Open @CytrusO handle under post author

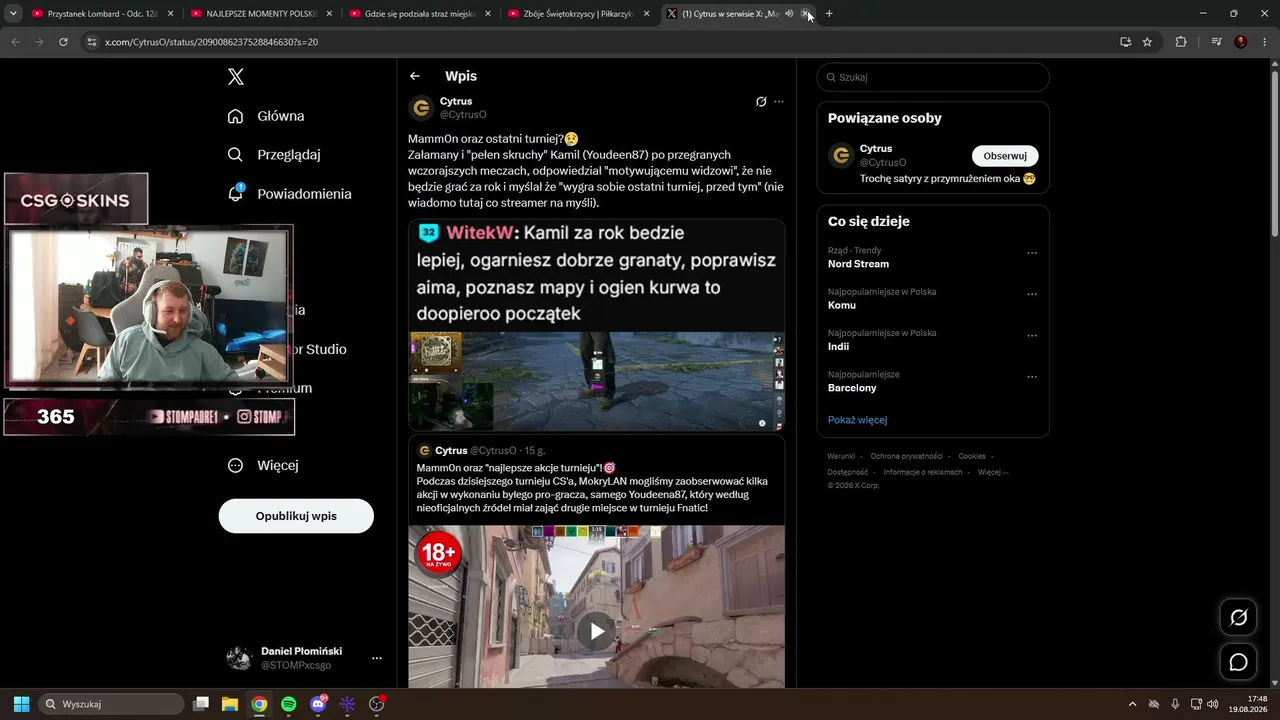pyautogui.click(x=463, y=115)
